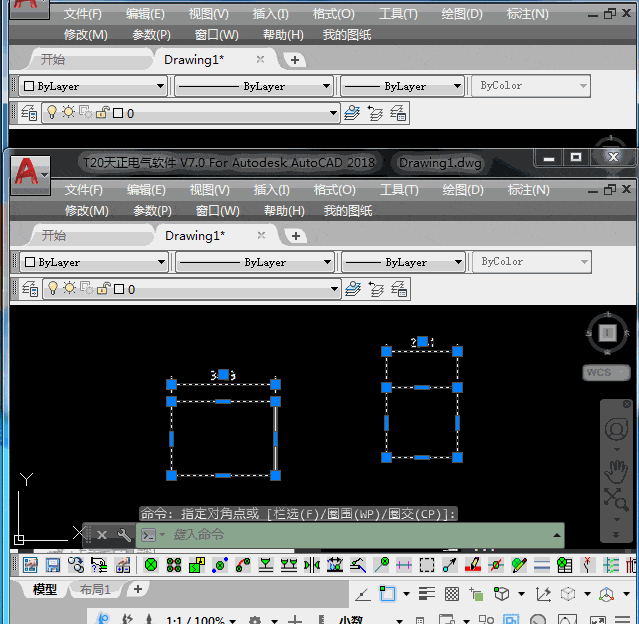The image size is (639, 624).
Task: Close the command line with X button
Action: click(101, 535)
